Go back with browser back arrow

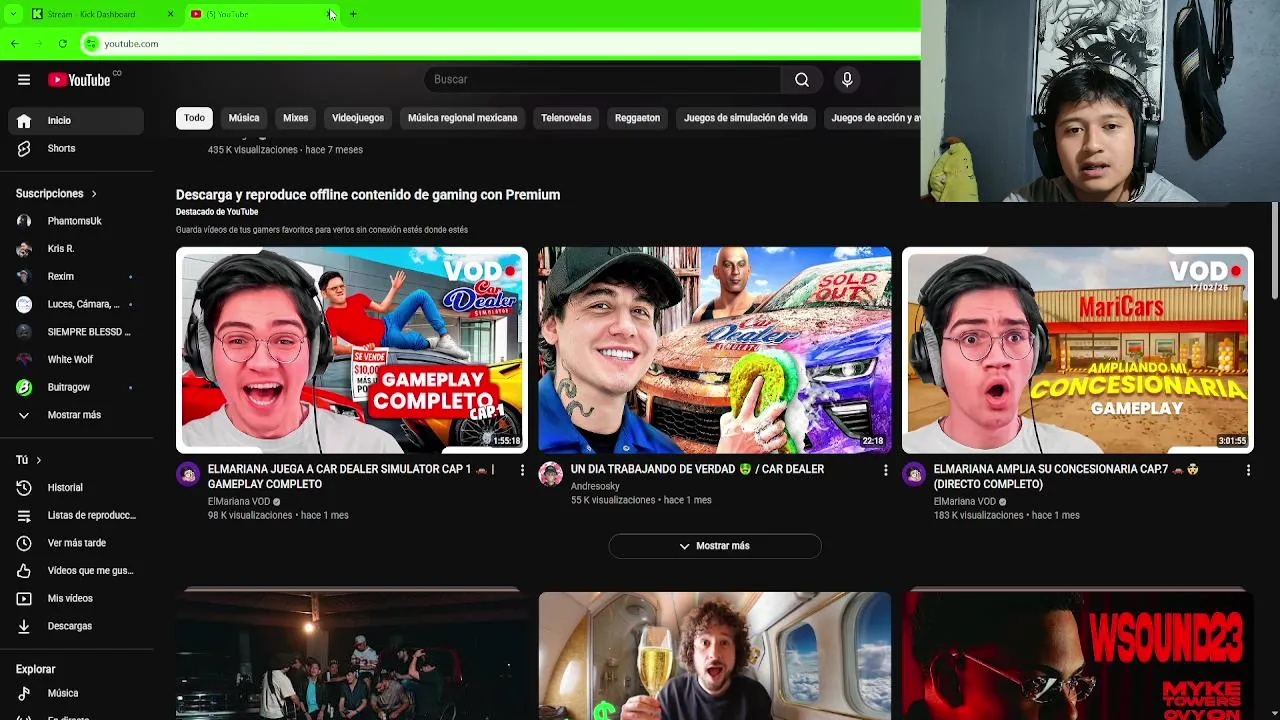click(x=15, y=44)
